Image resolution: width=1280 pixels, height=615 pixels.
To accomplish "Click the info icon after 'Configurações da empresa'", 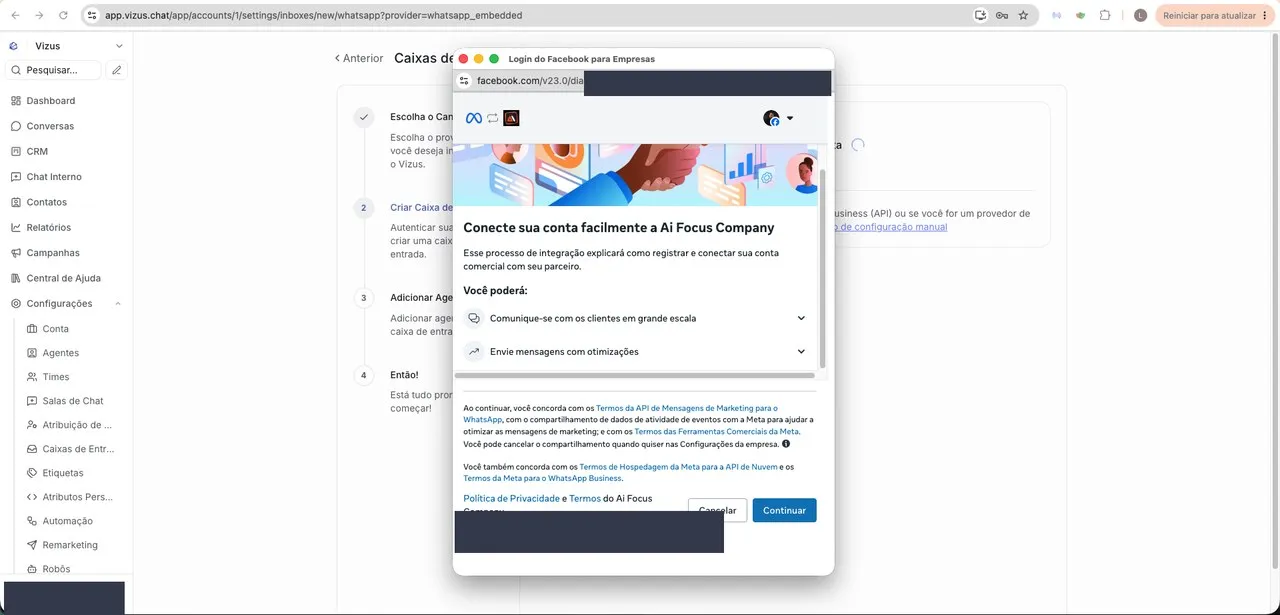I will 786,444.
